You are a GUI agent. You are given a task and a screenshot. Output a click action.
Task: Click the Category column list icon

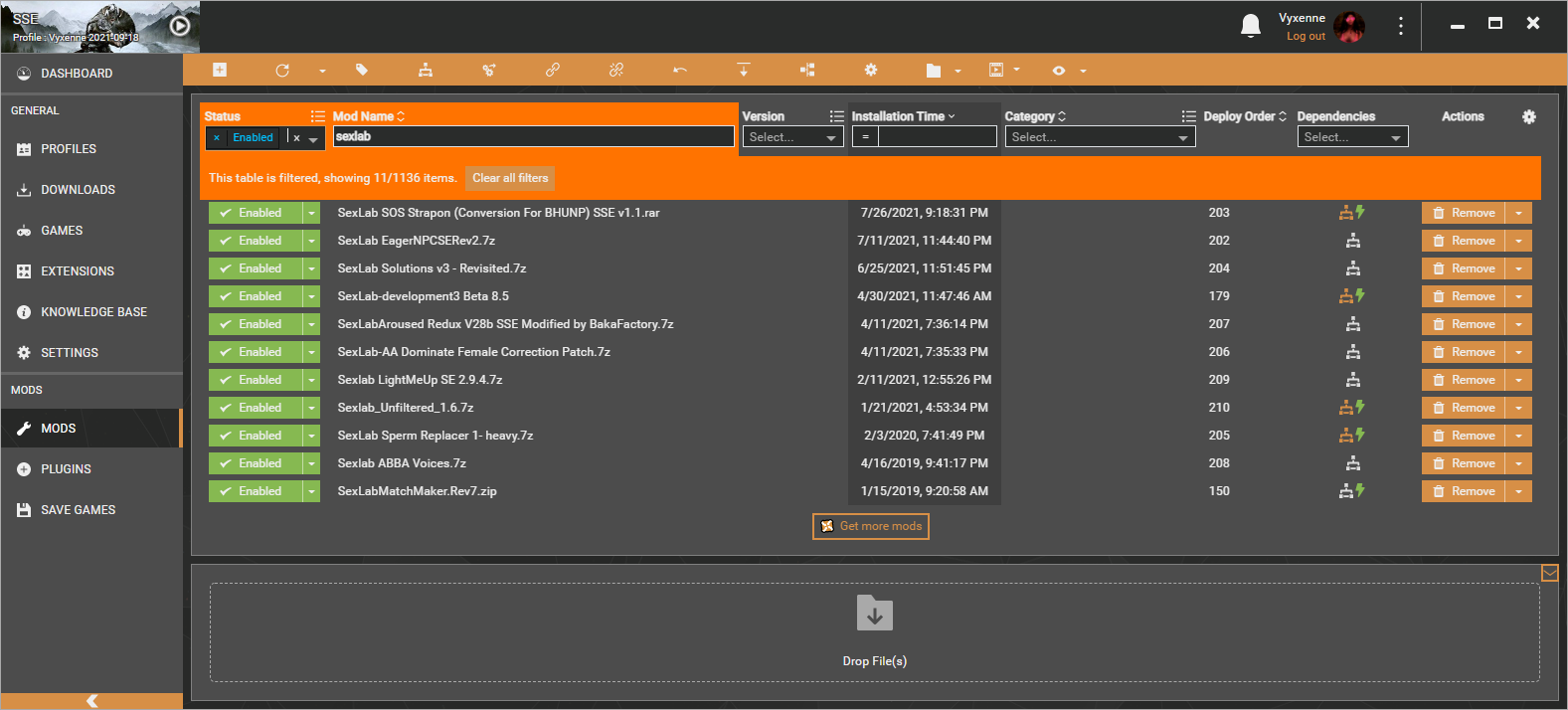point(1189,116)
